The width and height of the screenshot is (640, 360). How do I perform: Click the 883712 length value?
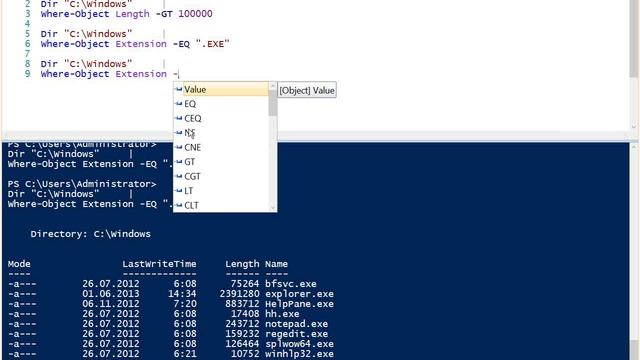click(x=242, y=304)
